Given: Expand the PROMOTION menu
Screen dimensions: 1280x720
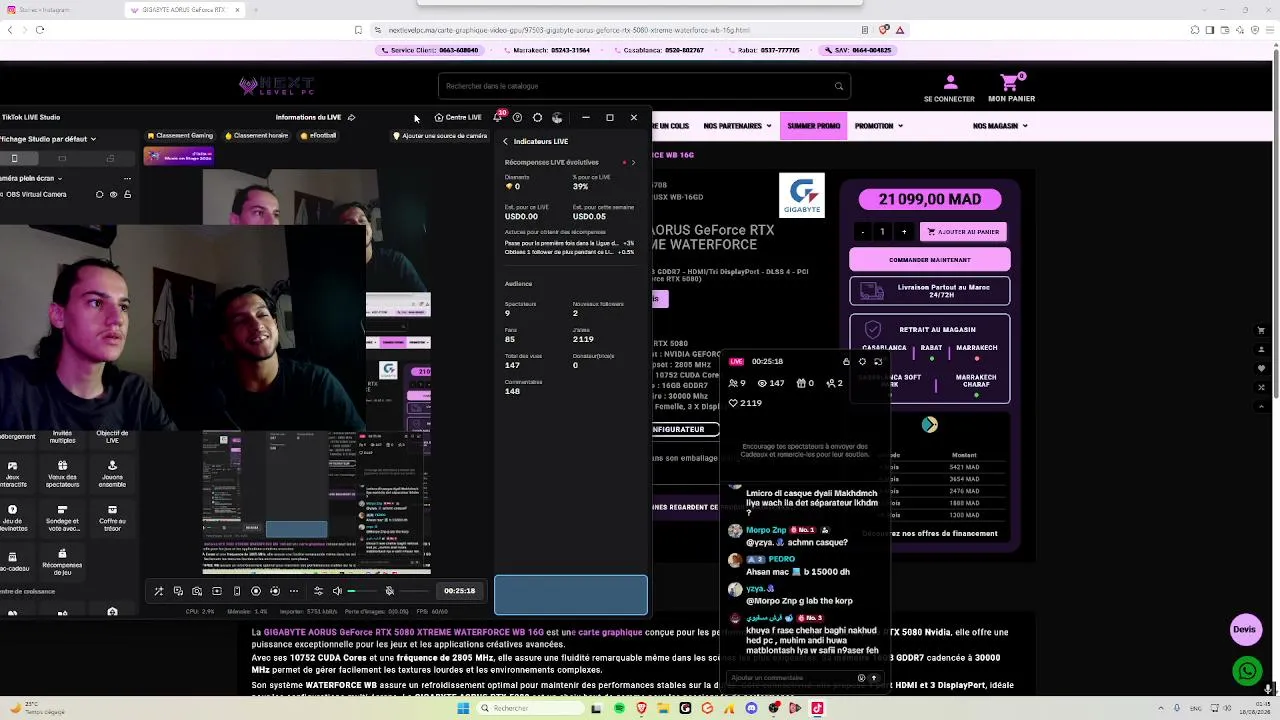Looking at the screenshot, I should [x=879, y=126].
